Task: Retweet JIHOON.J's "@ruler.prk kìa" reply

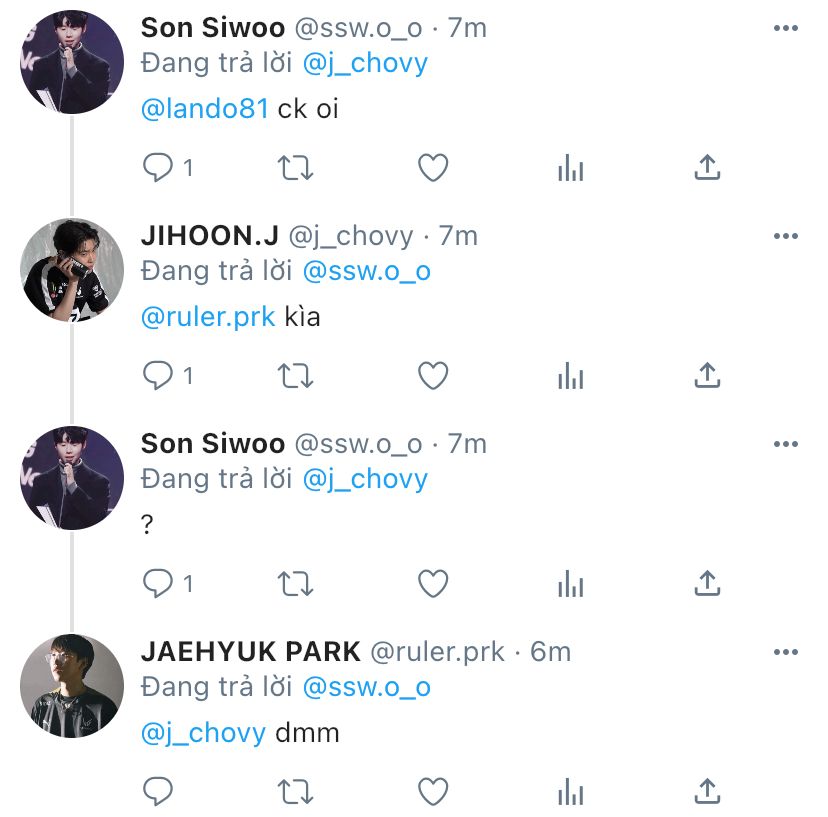Action: click(x=296, y=376)
